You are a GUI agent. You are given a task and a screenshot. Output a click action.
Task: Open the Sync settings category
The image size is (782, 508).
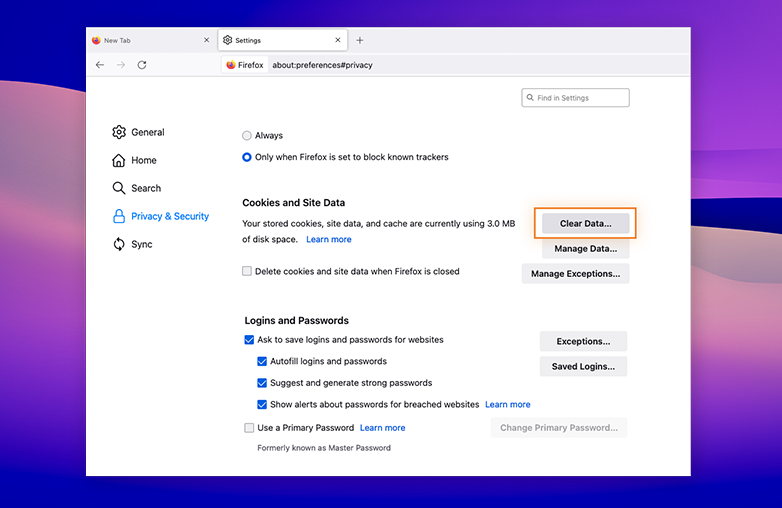point(133,244)
